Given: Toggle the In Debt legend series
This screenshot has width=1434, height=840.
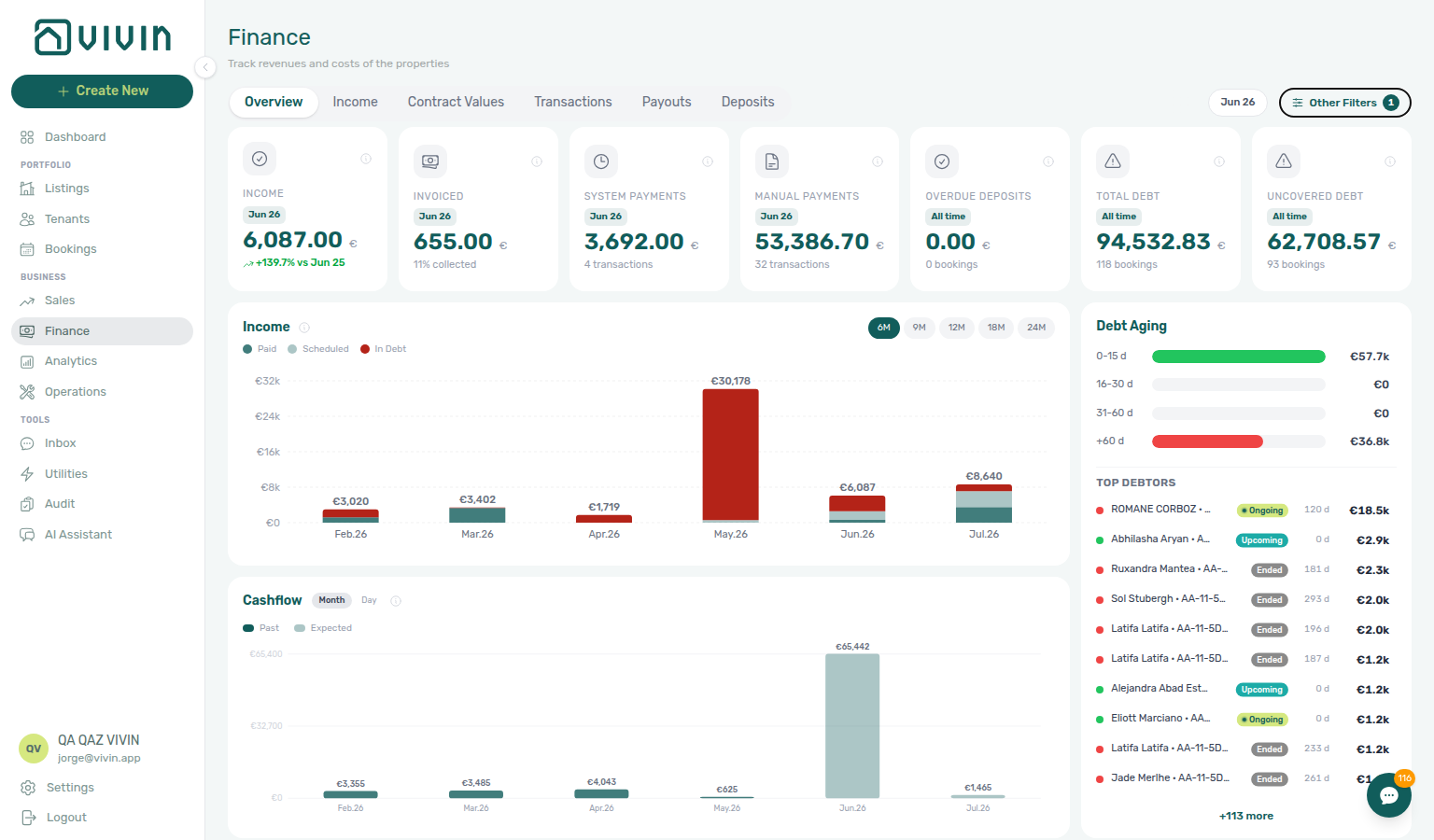Looking at the screenshot, I should point(384,349).
